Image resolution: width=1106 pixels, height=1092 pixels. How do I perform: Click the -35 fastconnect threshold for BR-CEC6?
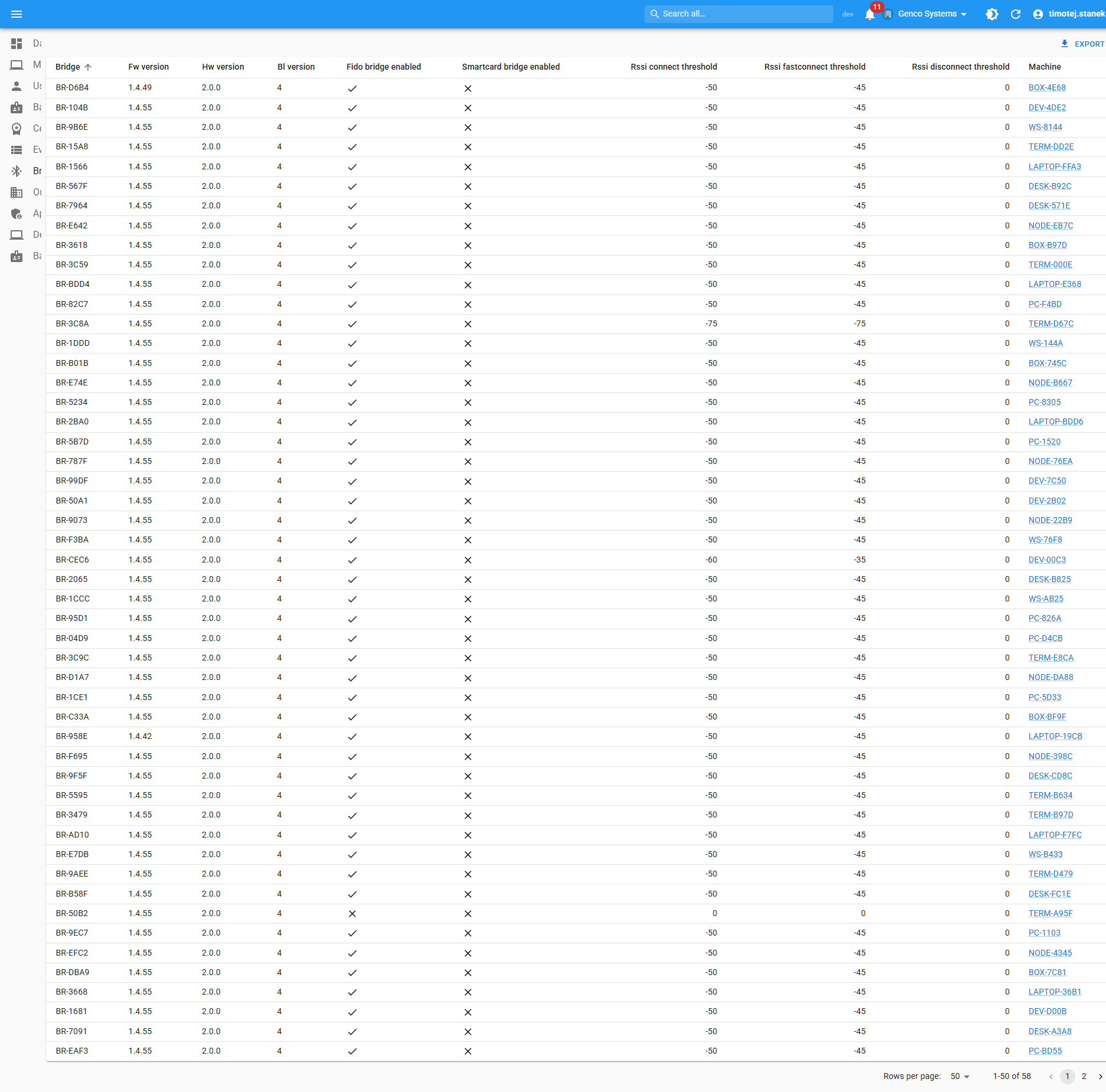[x=860, y=560]
